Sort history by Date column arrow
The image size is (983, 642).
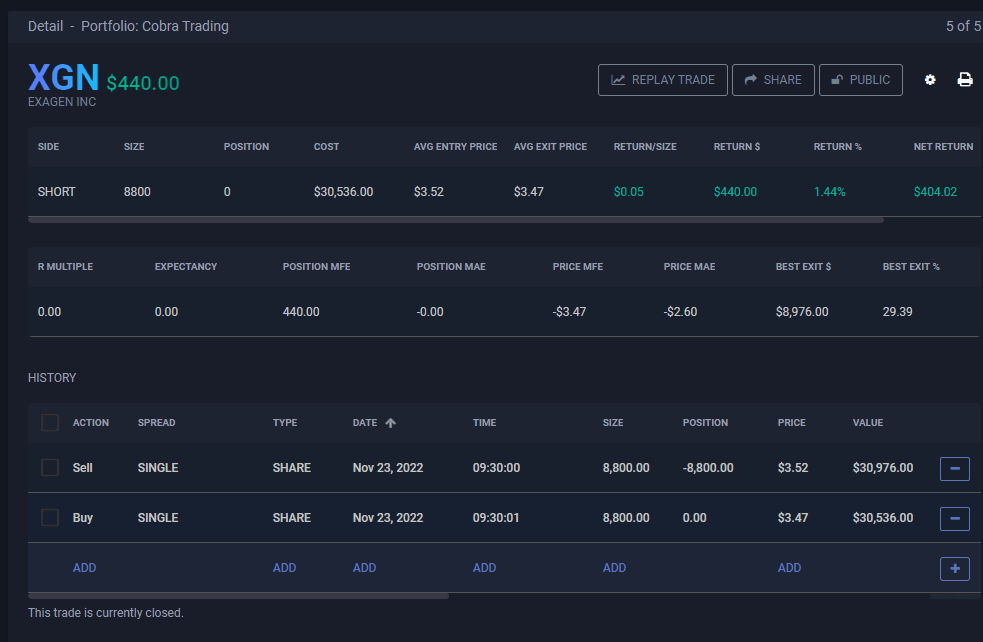point(390,423)
